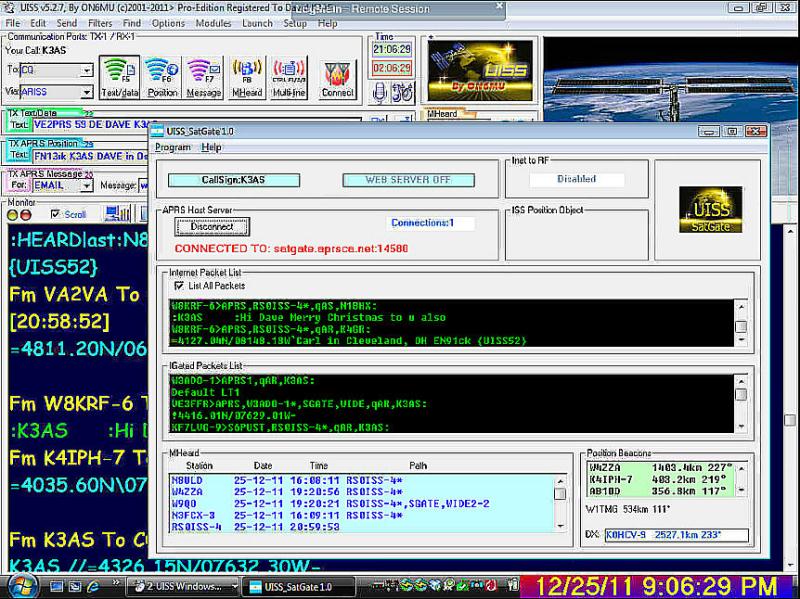Select the W4ZZA row in MHeard list
Screen dimensions: 800x599
tap(361, 492)
